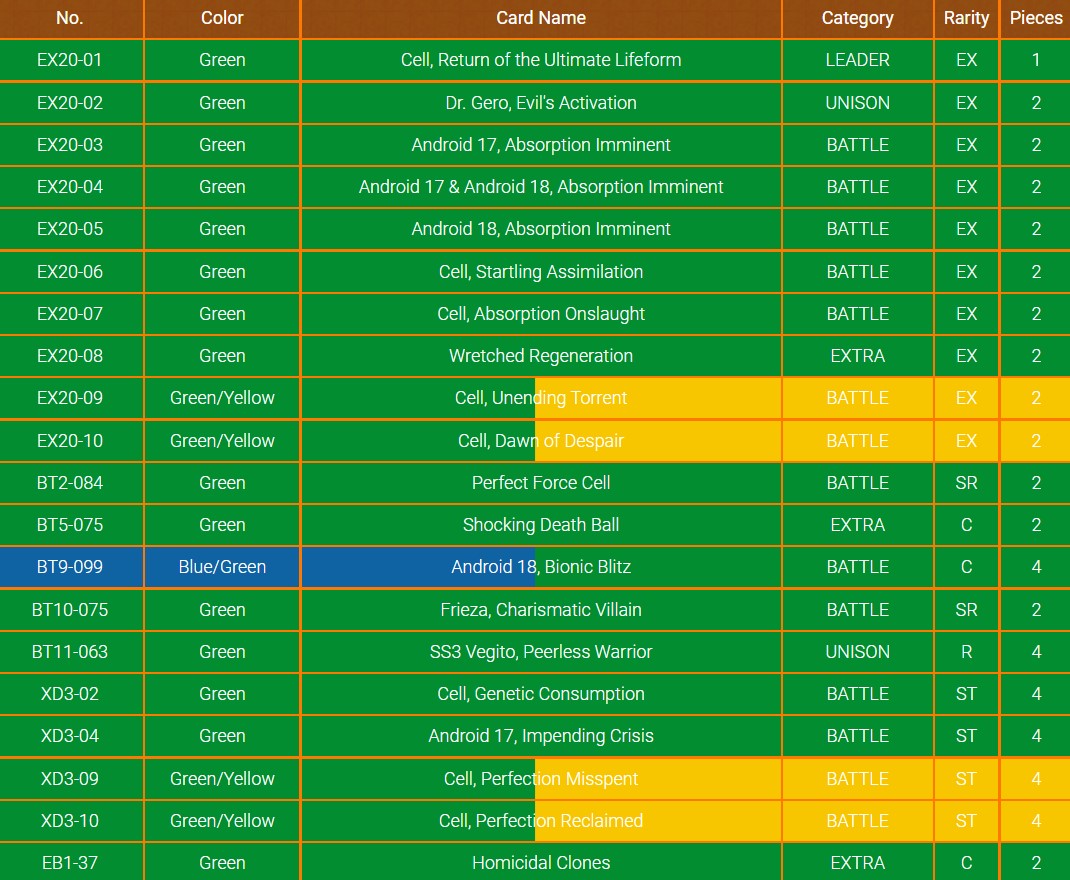Select card number EX20-10
1070x880 pixels.
(70, 441)
